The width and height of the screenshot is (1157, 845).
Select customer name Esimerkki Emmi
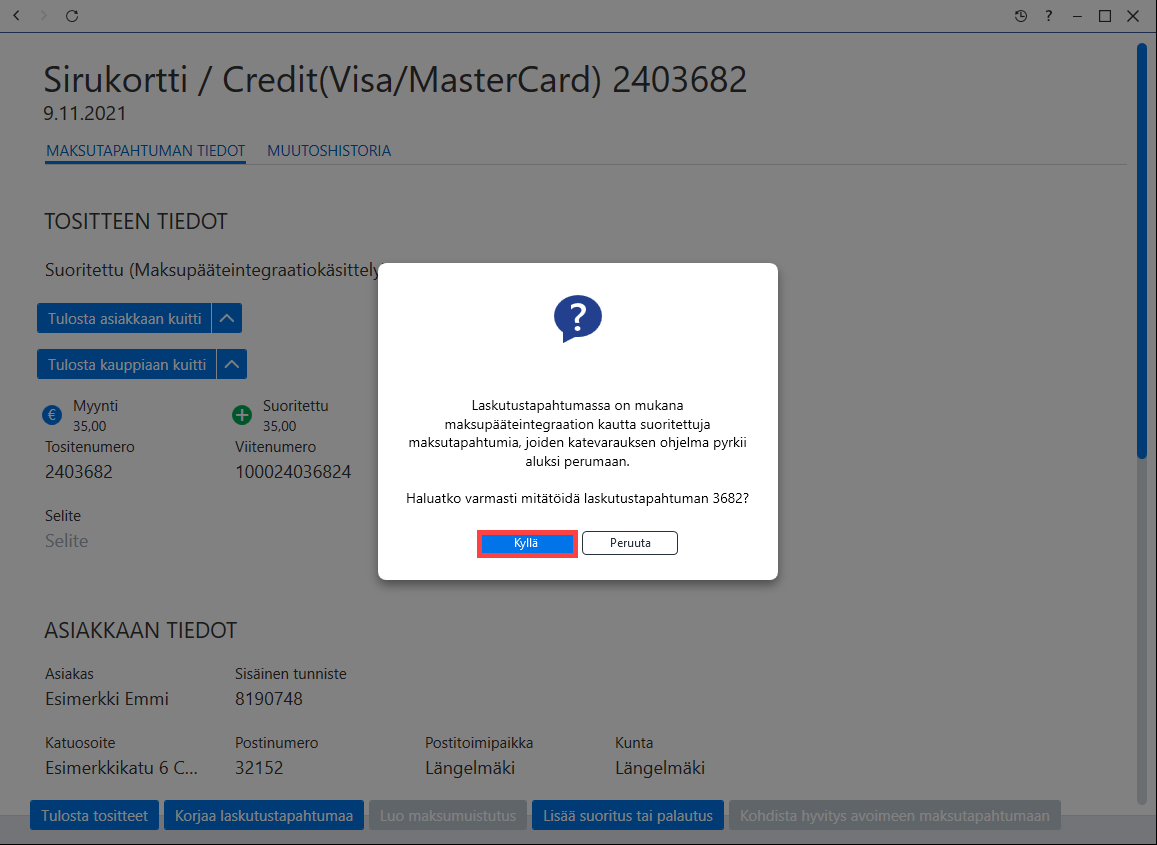(x=107, y=699)
